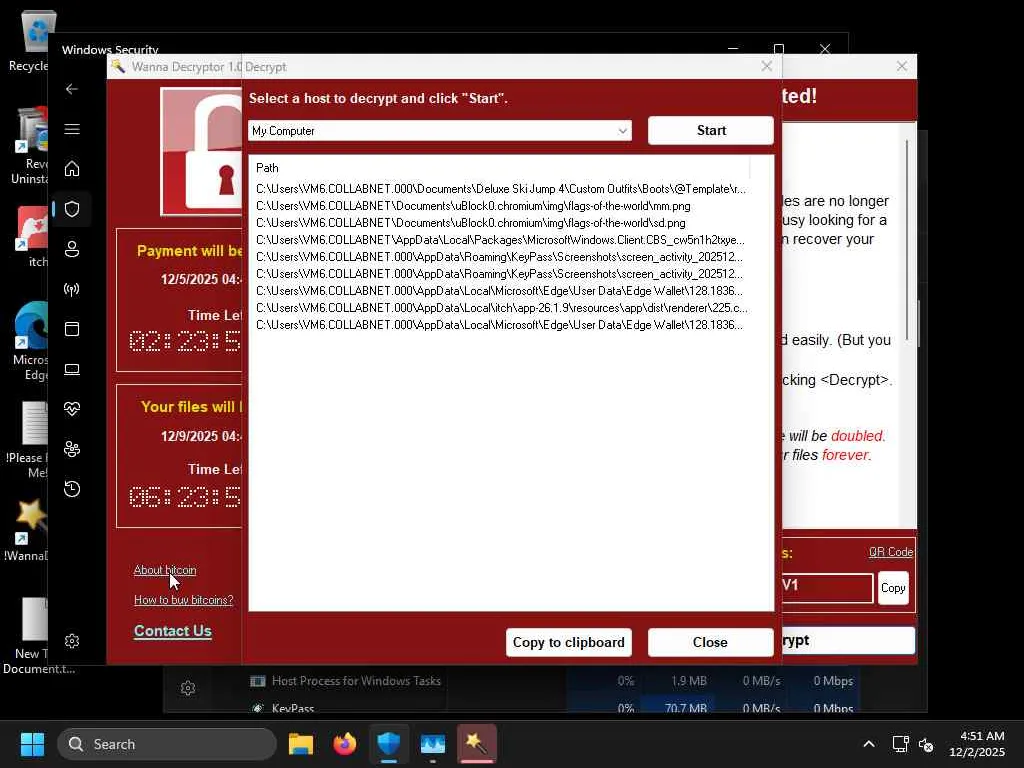1024x768 pixels.
Task: Close the Decrypt dialog with Close button
Action: pyautogui.click(x=711, y=642)
